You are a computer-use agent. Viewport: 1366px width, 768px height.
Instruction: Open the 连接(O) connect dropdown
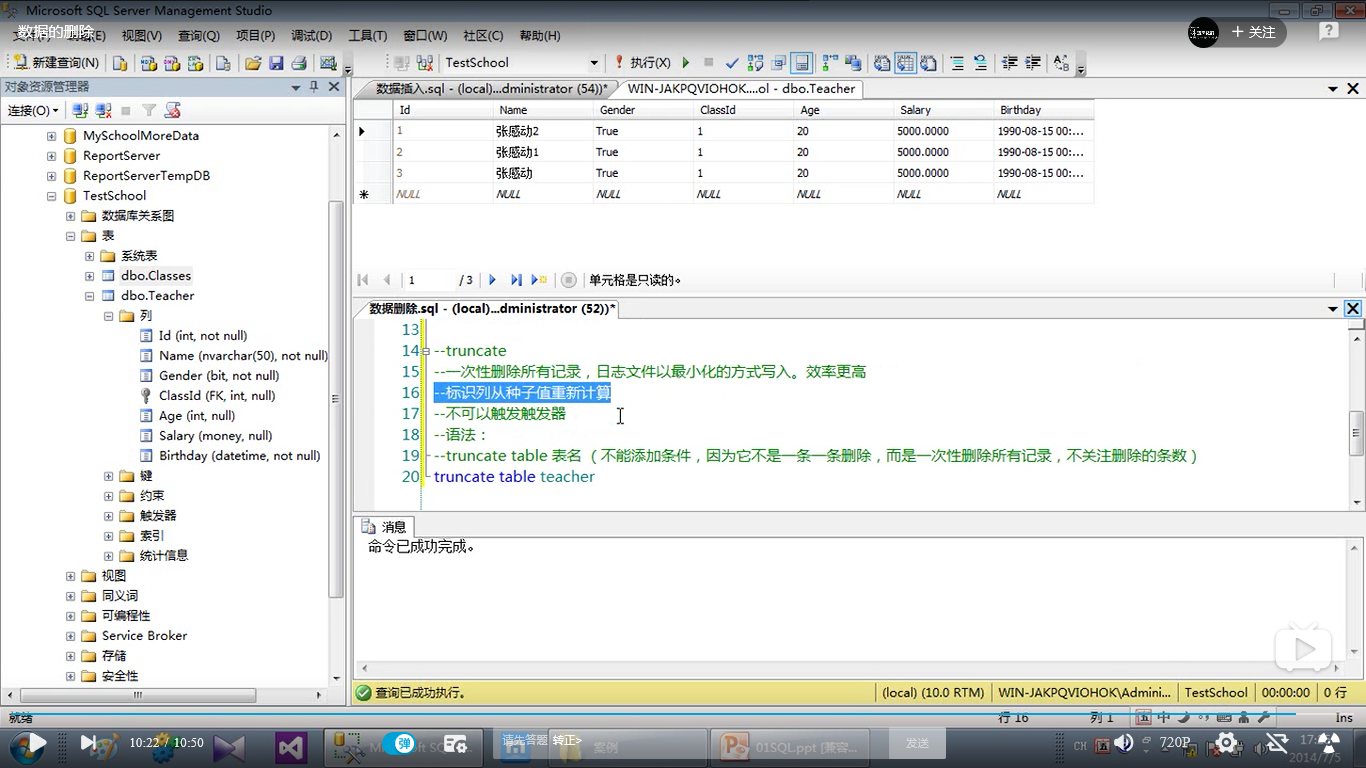point(33,110)
